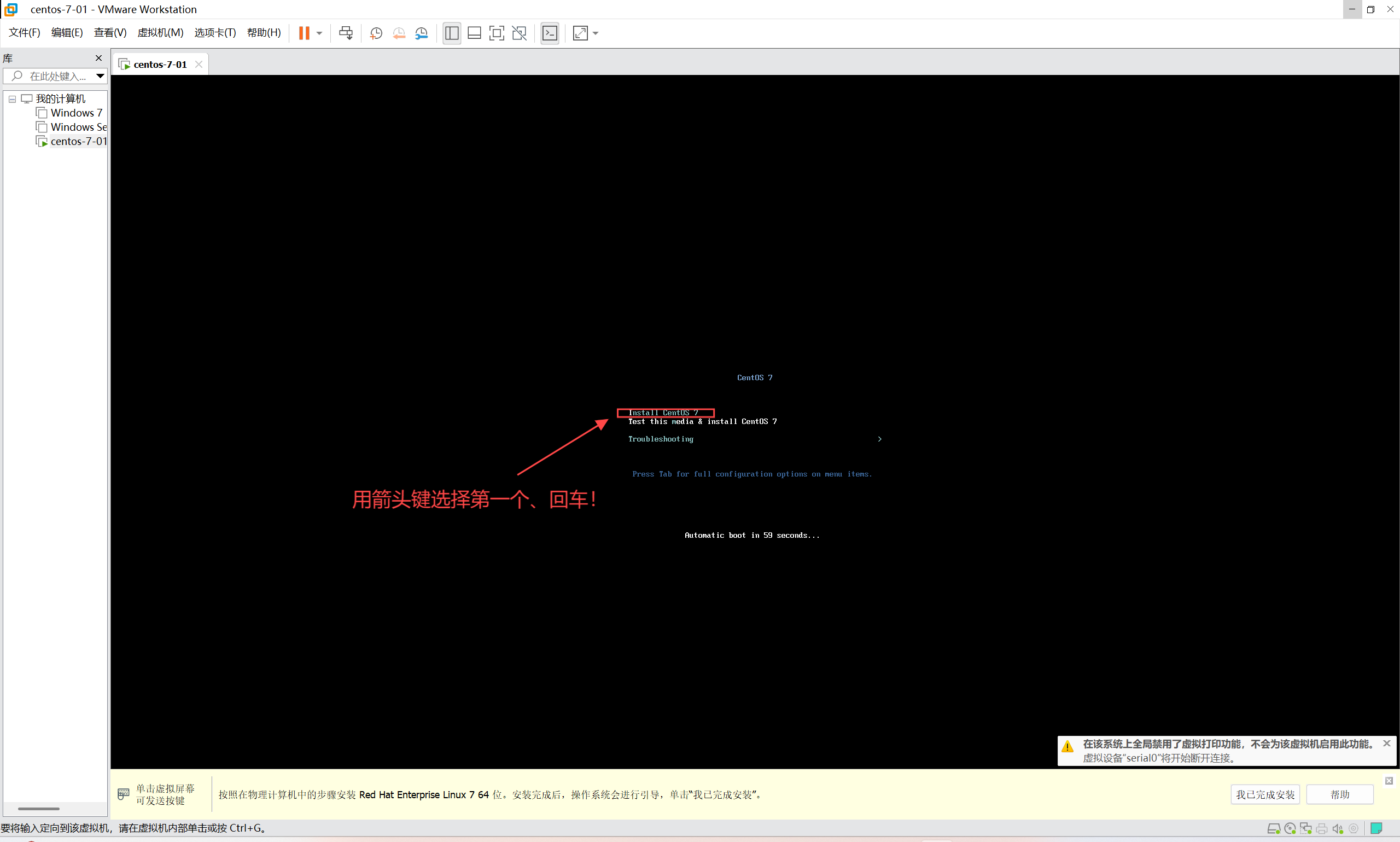Enter full screen mode icon
The width and height of the screenshot is (1400, 842).
(x=496, y=33)
